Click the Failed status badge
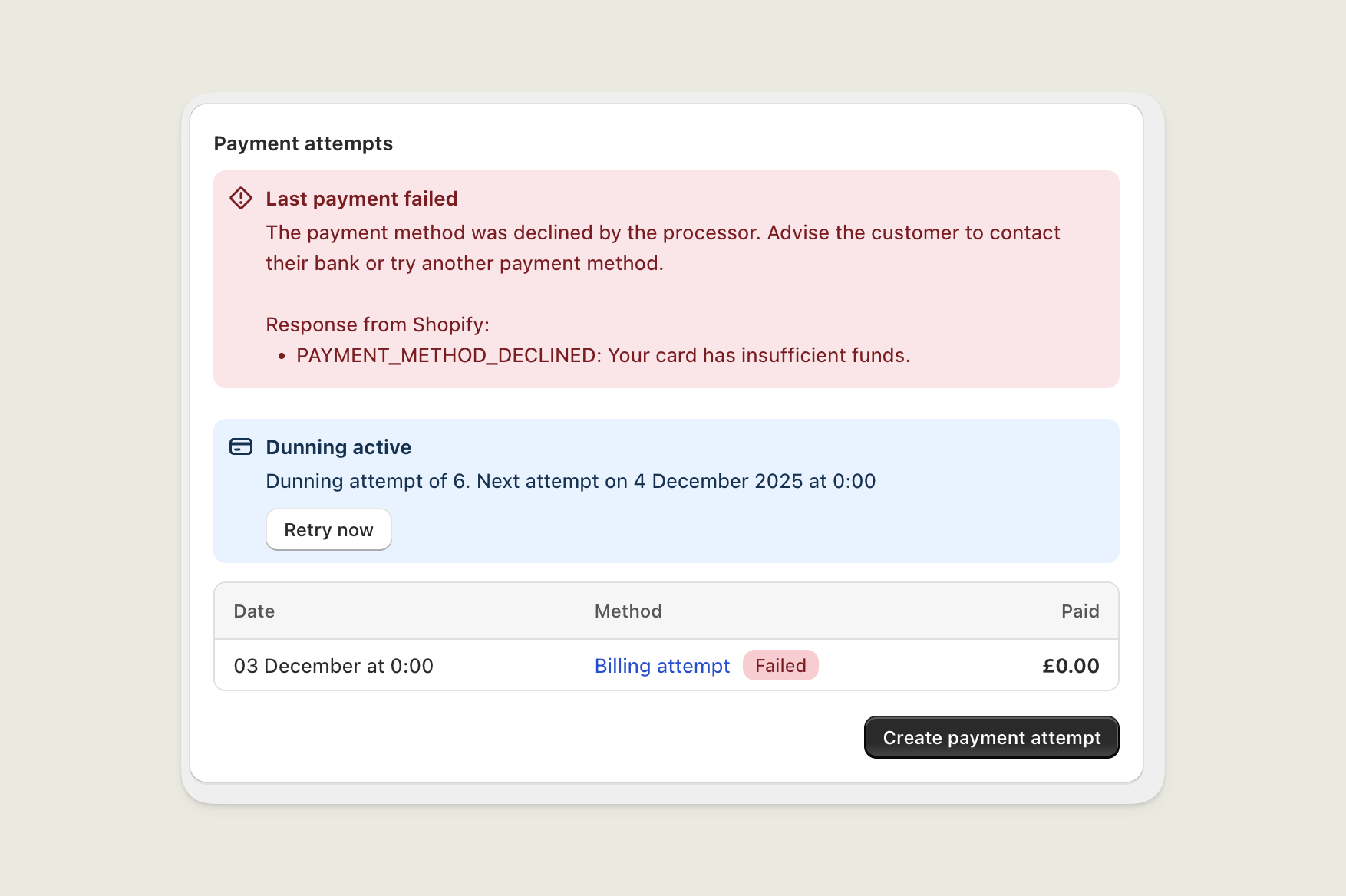The height and width of the screenshot is (896, 1346). tap(780, 666)
